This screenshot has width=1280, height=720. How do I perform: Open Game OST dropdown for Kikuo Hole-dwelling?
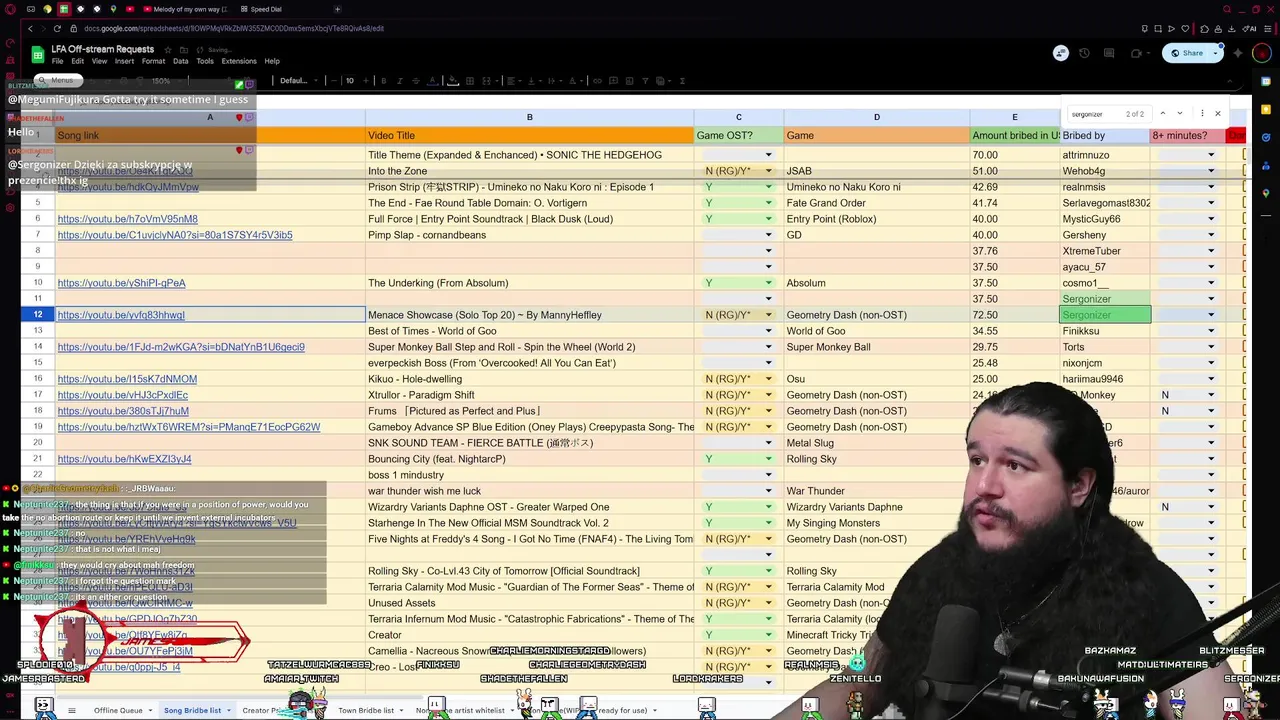(768, 379)
